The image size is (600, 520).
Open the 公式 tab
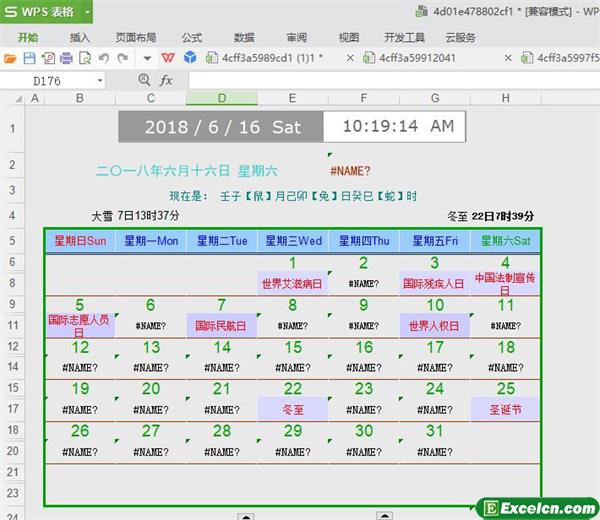tap(191, 37)
